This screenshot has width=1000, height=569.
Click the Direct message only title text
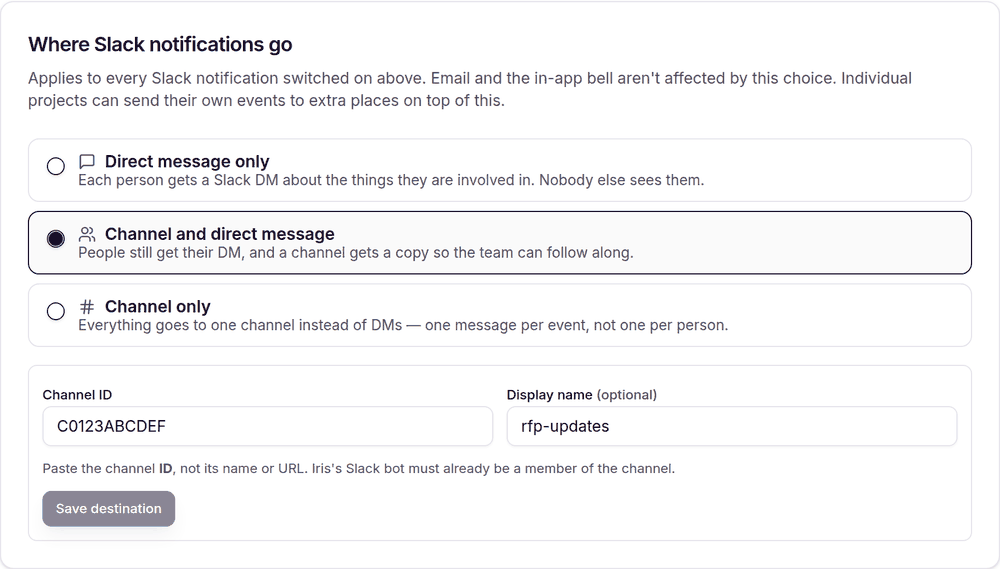(x=187, y=161)
